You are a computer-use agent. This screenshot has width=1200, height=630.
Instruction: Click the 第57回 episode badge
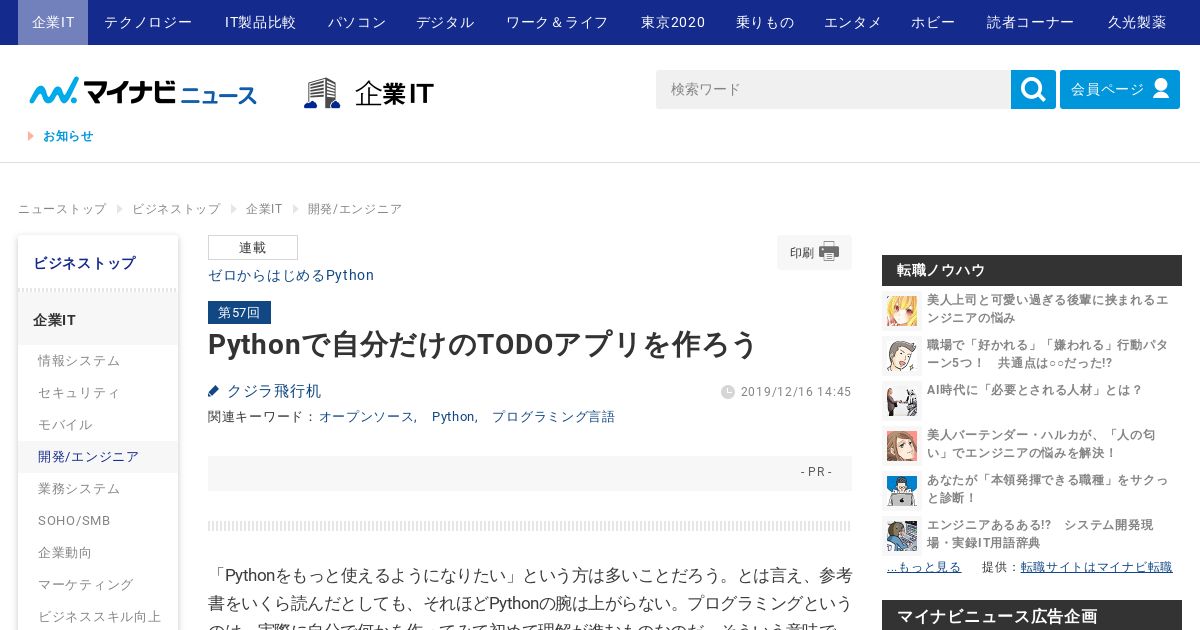(x=239, y=312)
